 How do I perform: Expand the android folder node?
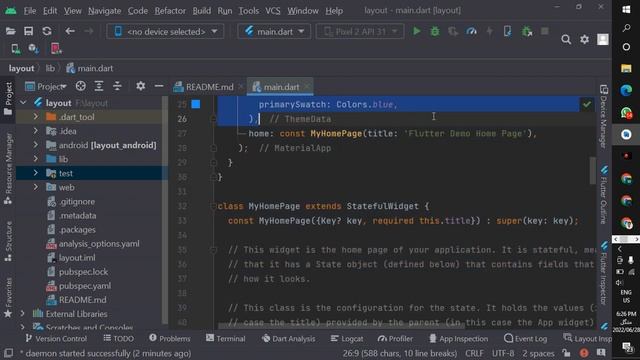pyautogui.click(x=36, y=145)
